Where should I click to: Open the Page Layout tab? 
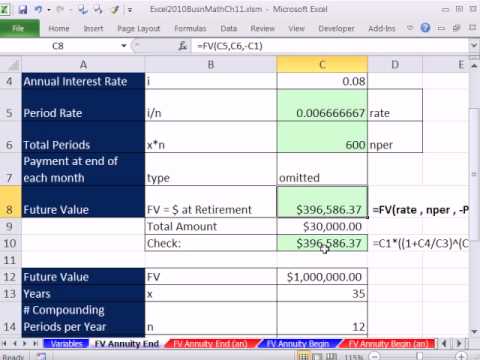(139, 29)
